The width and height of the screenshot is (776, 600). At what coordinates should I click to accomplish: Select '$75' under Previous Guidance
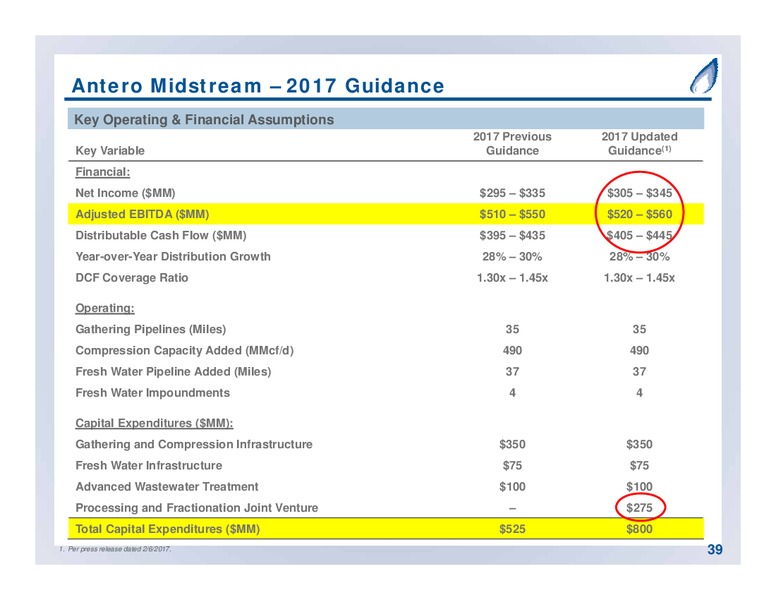[512, 466]
